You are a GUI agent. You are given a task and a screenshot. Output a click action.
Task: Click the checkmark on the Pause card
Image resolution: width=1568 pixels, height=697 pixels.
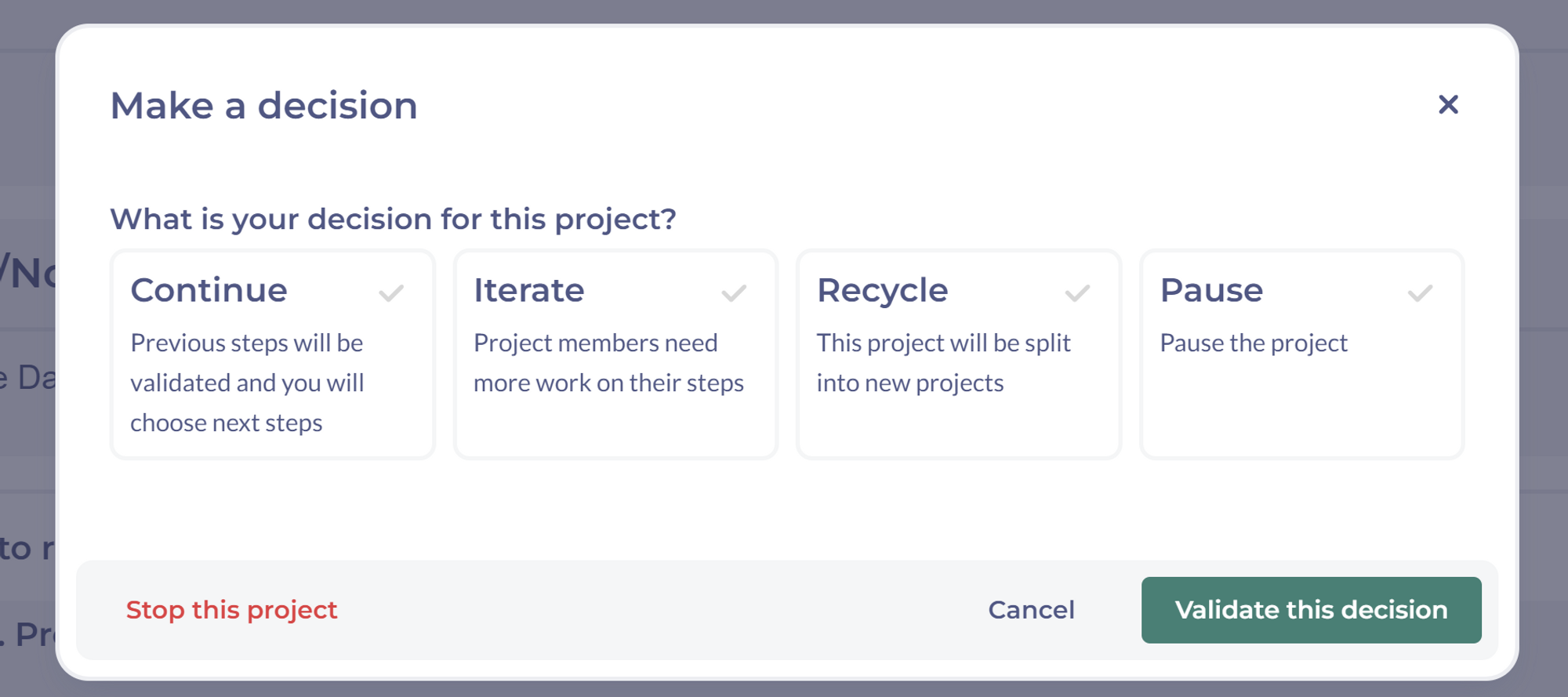[1419, 292]
